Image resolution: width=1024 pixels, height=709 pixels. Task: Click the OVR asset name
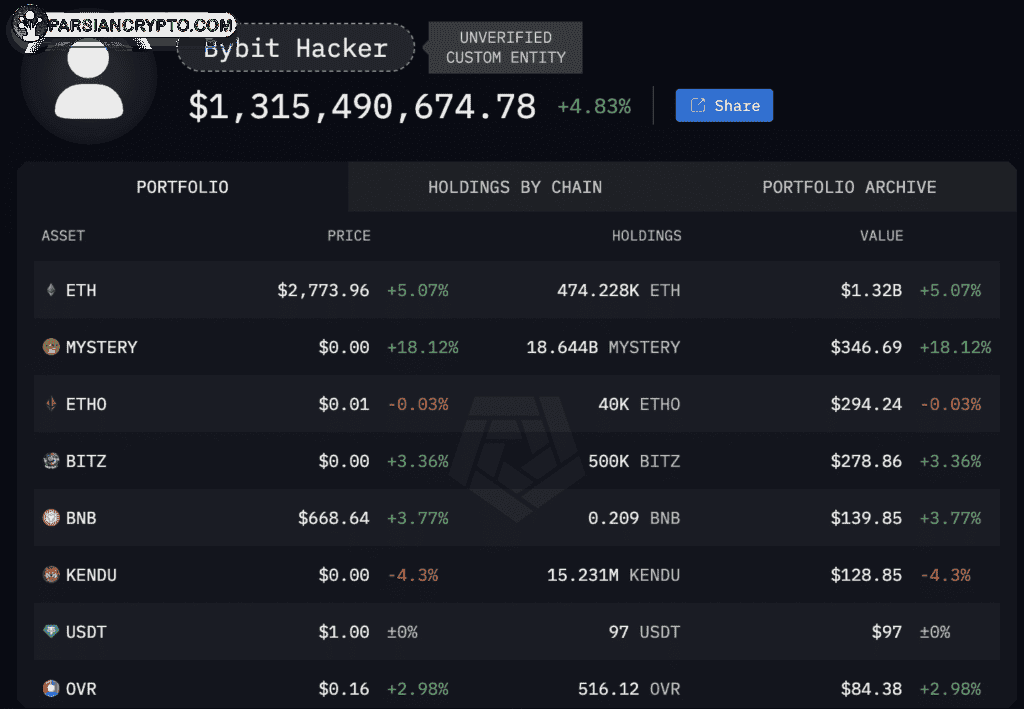pyautogui.click(x=81, y=688)
